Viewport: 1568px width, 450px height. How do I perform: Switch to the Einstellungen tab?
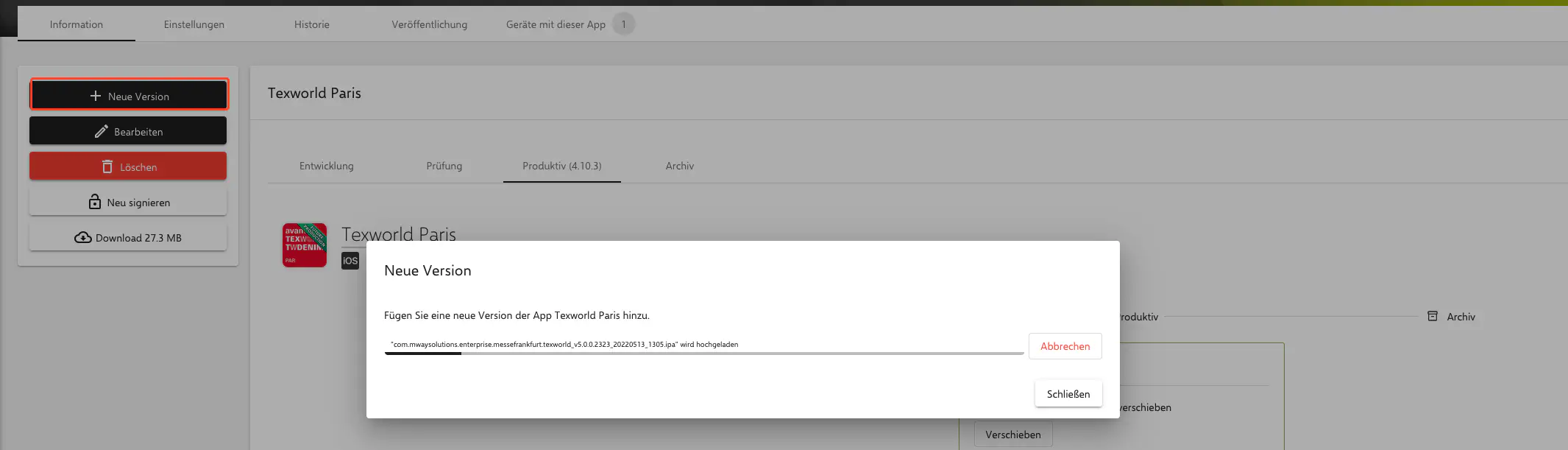click(194, 24)
